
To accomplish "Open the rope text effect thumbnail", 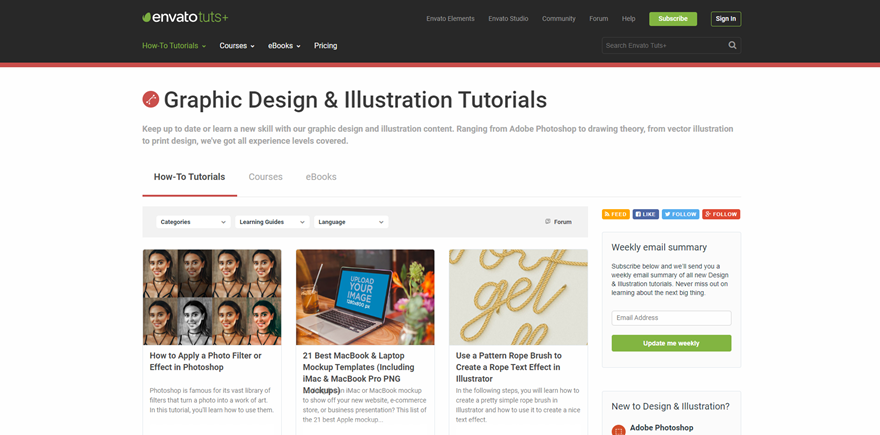I will [x=519, y=297].
